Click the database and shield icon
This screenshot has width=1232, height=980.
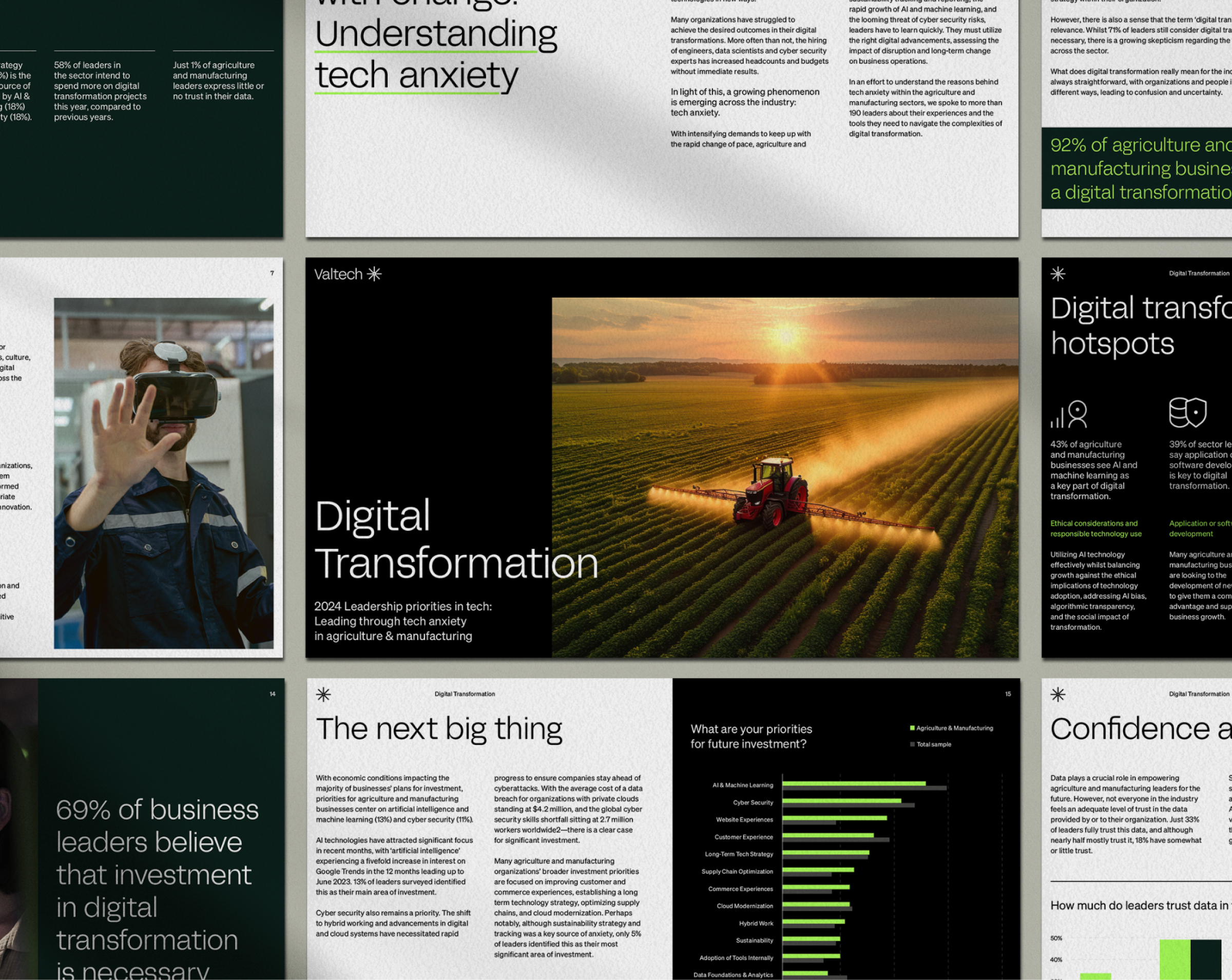[x=1187, y=413]
